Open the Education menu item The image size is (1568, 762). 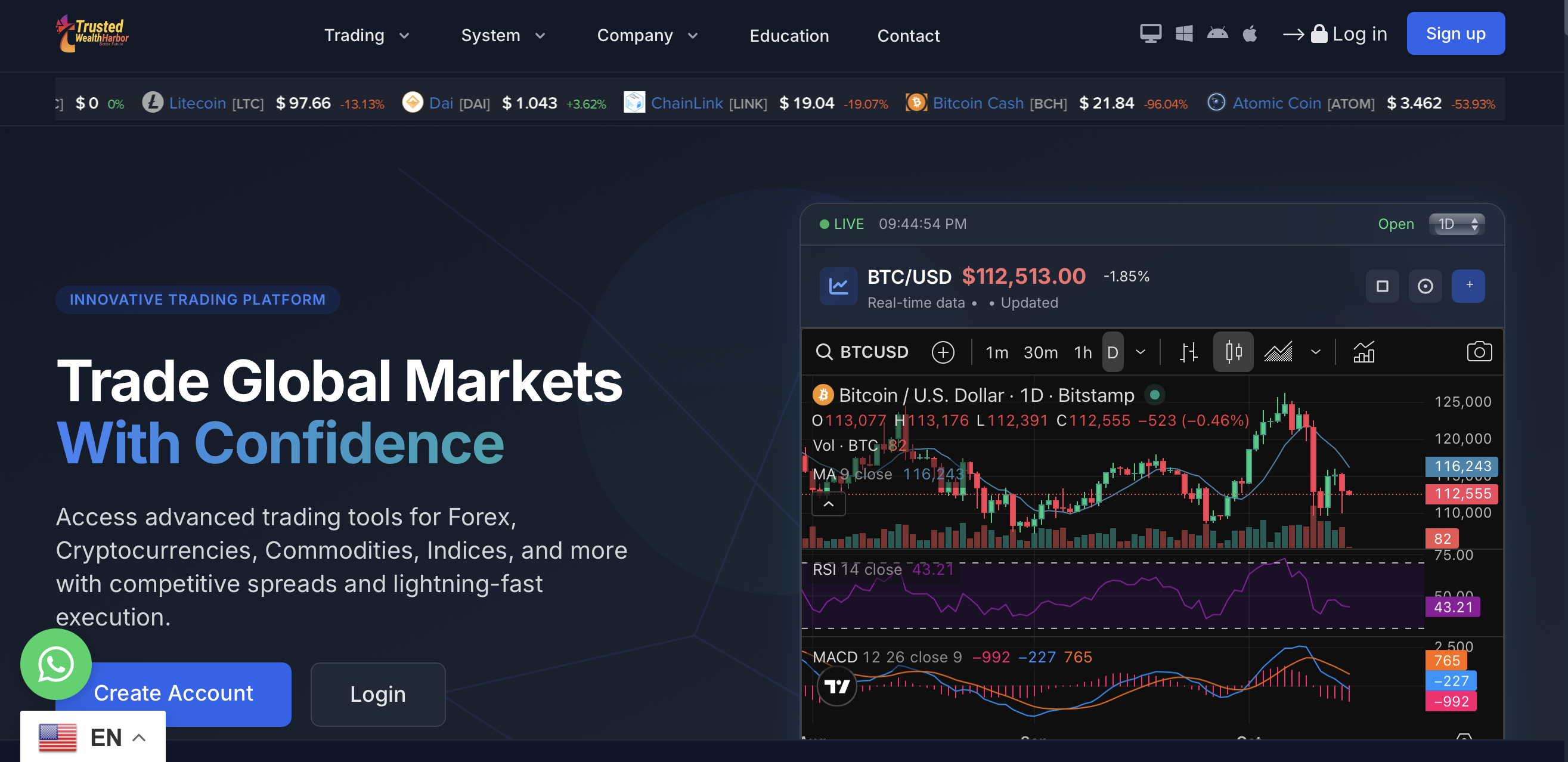coord(789,35)
